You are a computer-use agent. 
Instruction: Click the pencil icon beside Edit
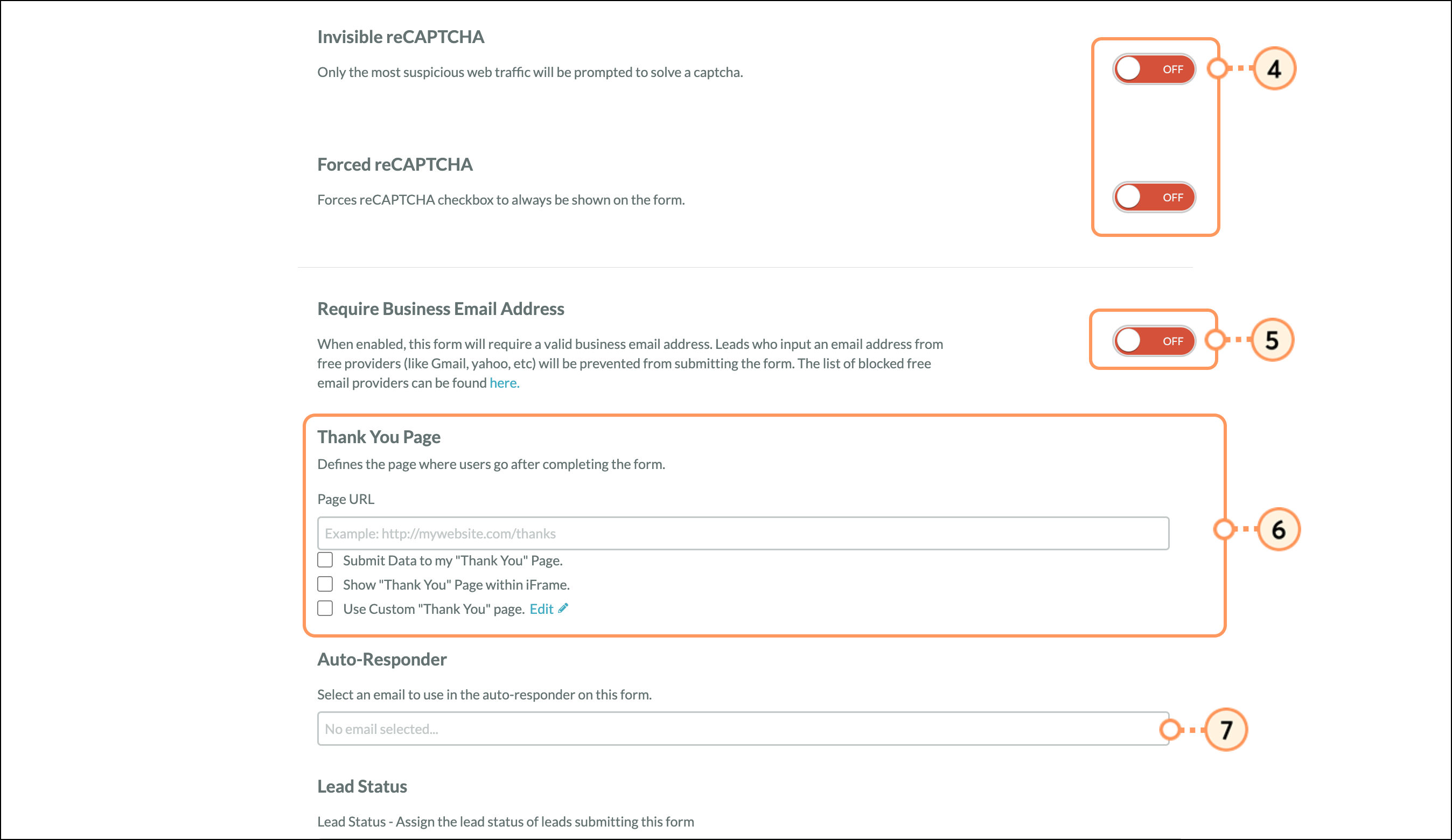coord(563,608)
